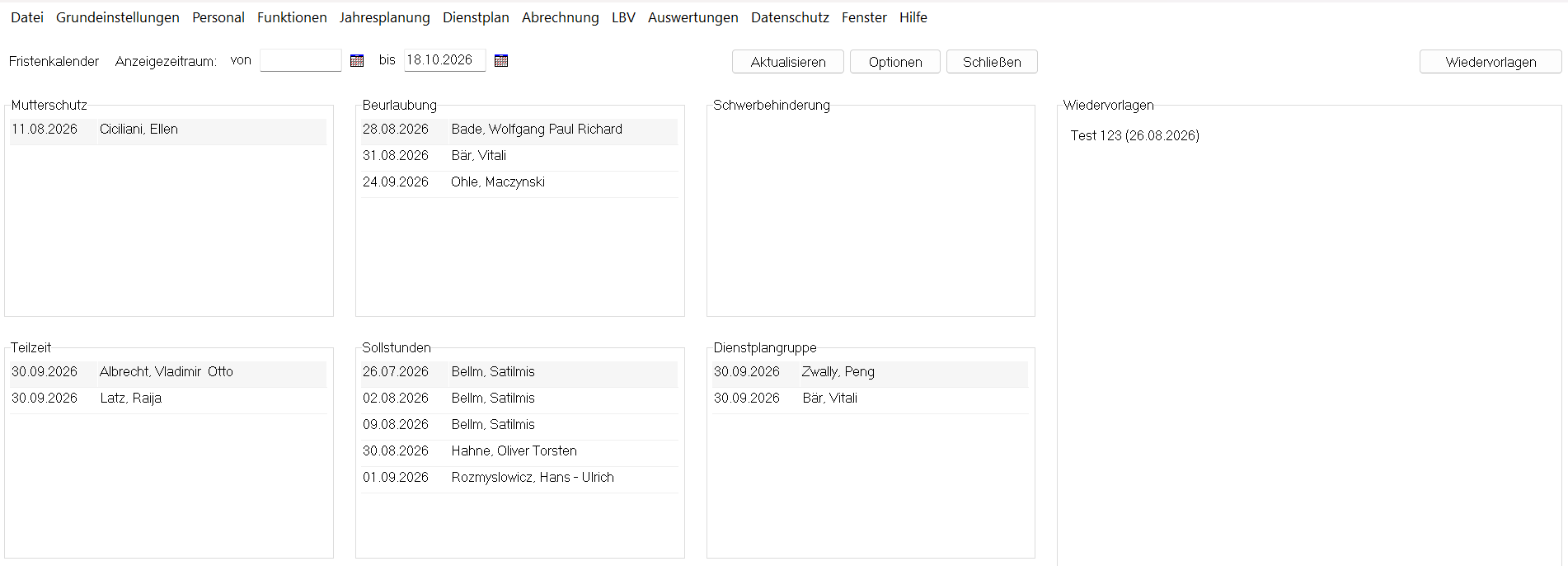Open the Dienstplan menu
Screen dimensions: 1568x566
pos(476,17)
